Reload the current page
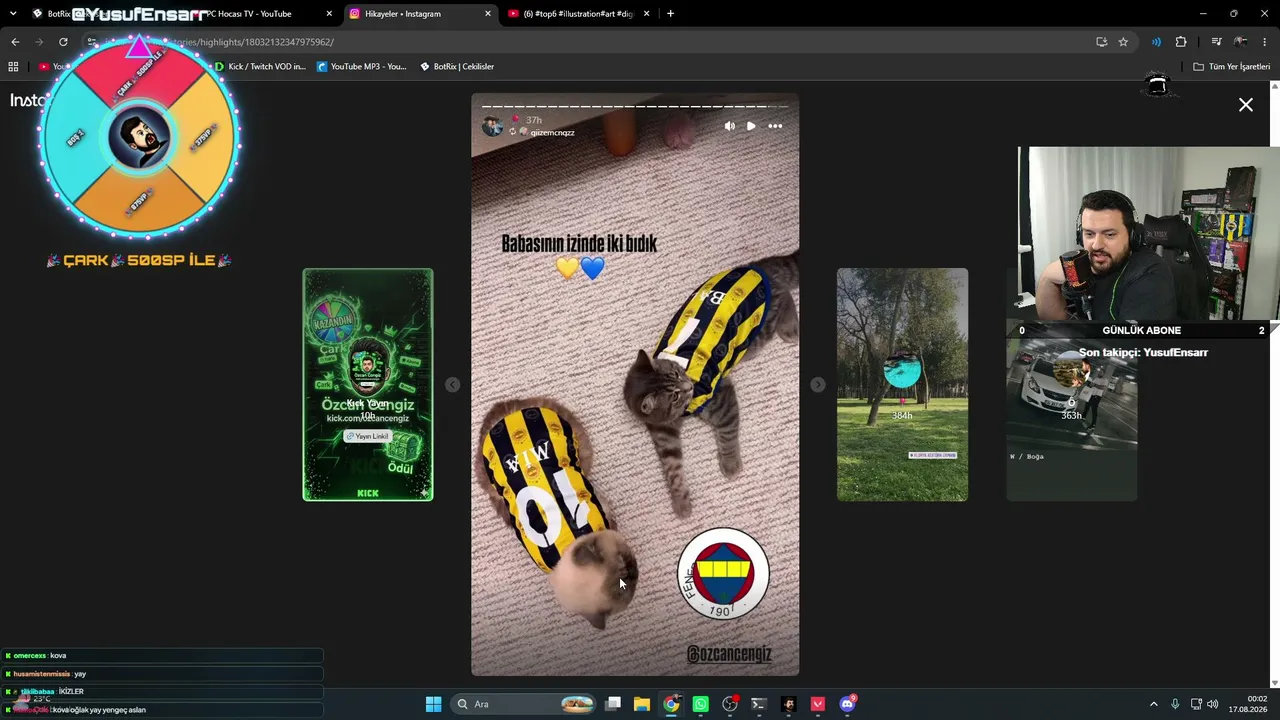The width and height of the screenshot is (1280, 720). (x=63, y=42)
